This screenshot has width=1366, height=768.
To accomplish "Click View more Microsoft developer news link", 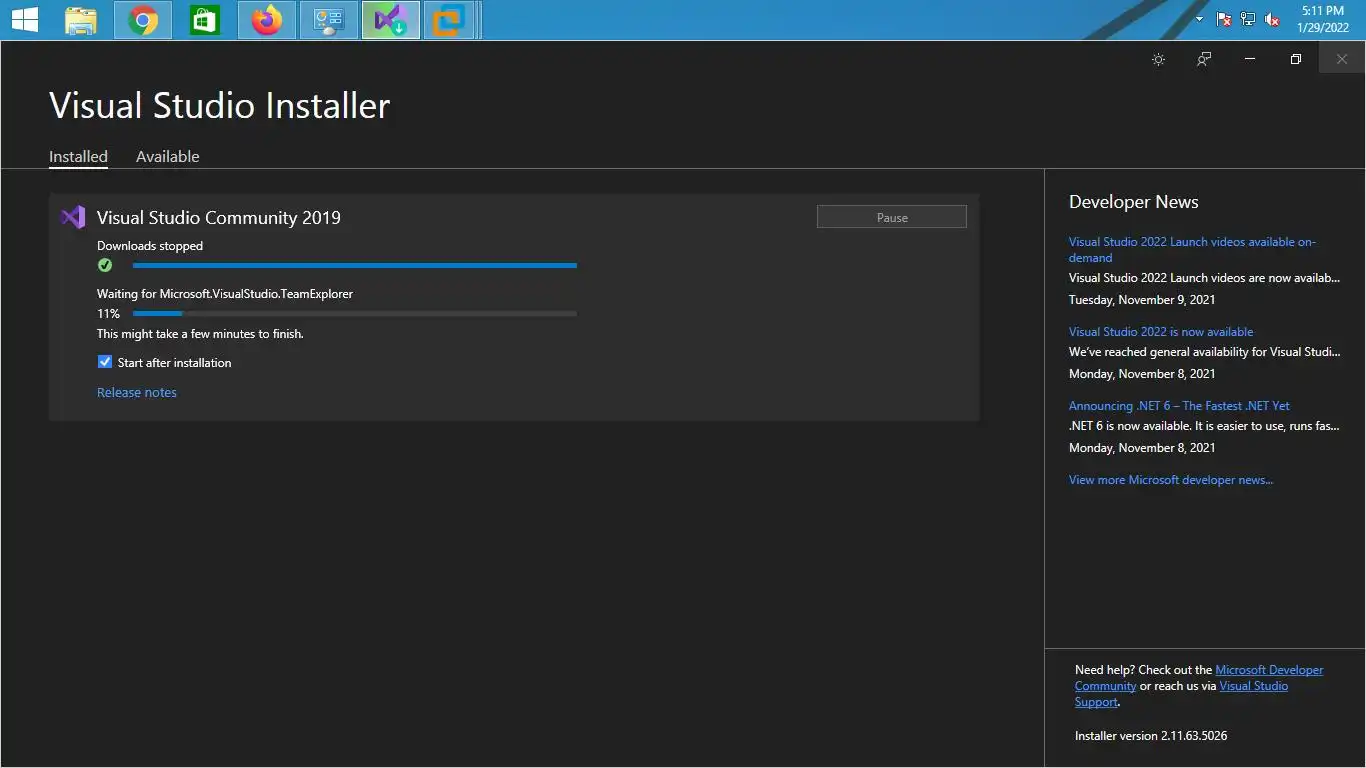I will pos(1171,480).
